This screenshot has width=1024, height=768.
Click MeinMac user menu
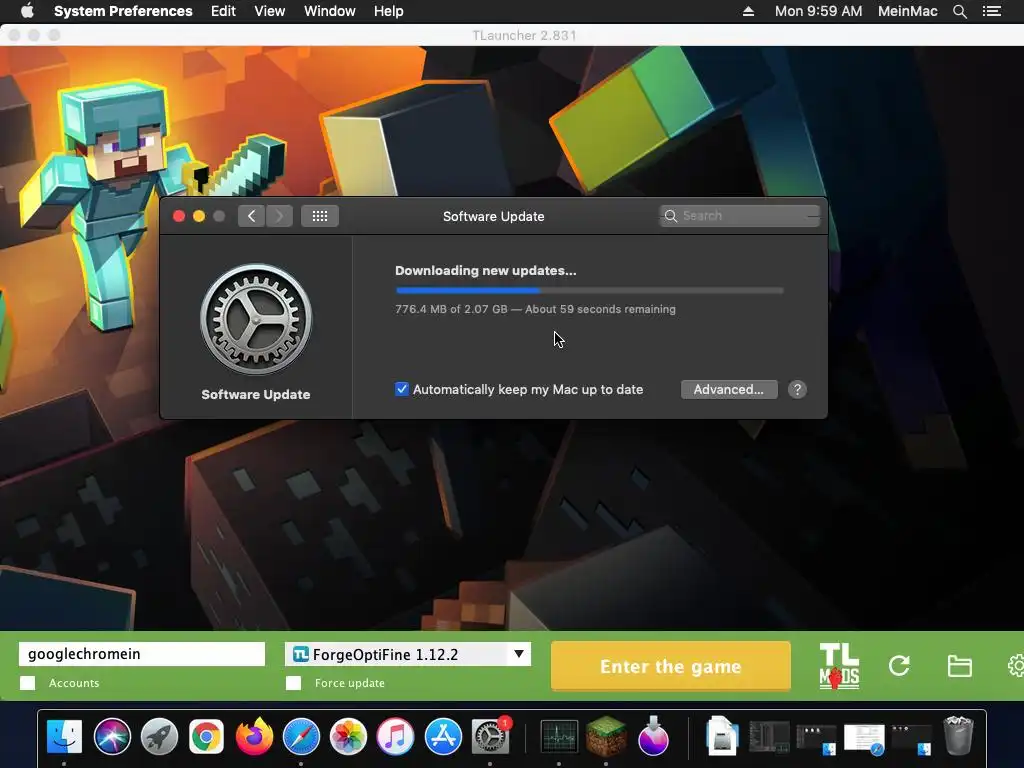pyautogui.click(x=907, y=11)
